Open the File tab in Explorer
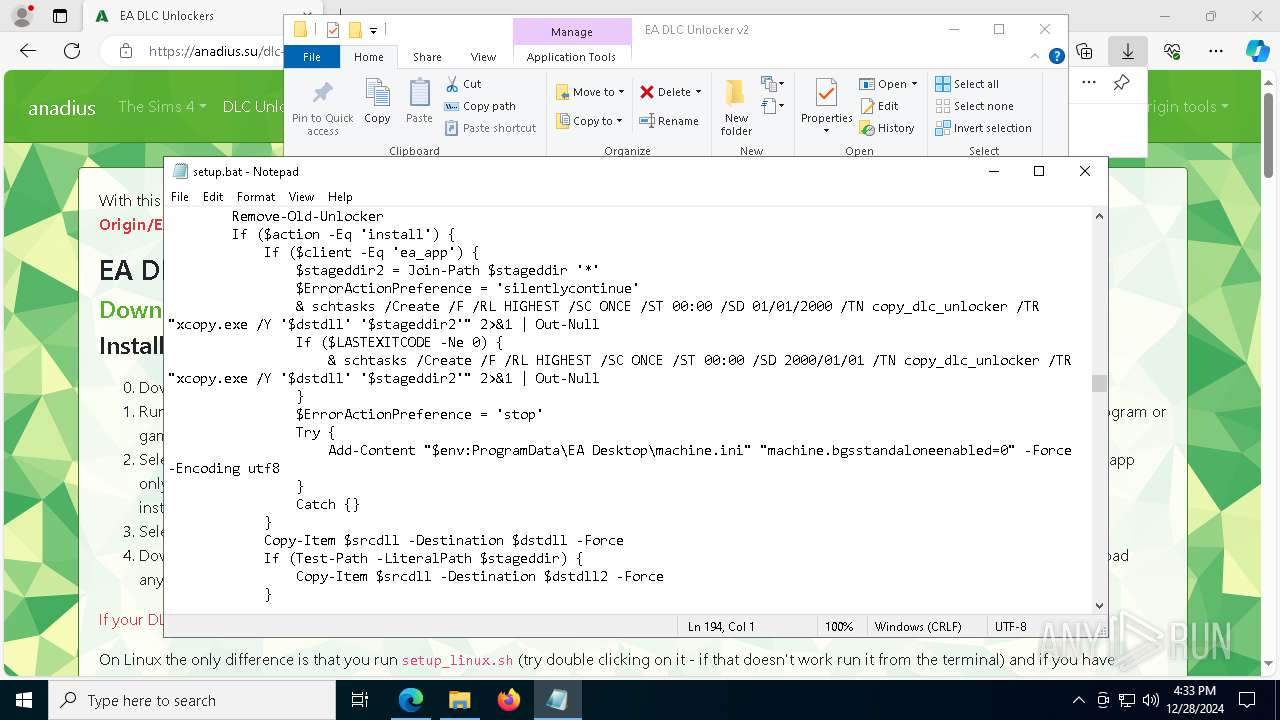Image resolution: width=1280 pixels, height=720 pixels. coord(312,57)
